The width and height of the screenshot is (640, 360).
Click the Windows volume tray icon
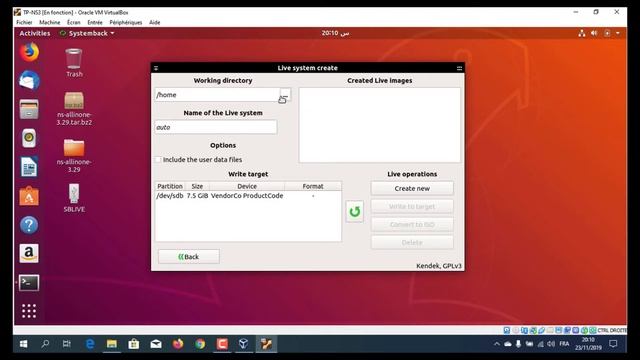point(551,344)
